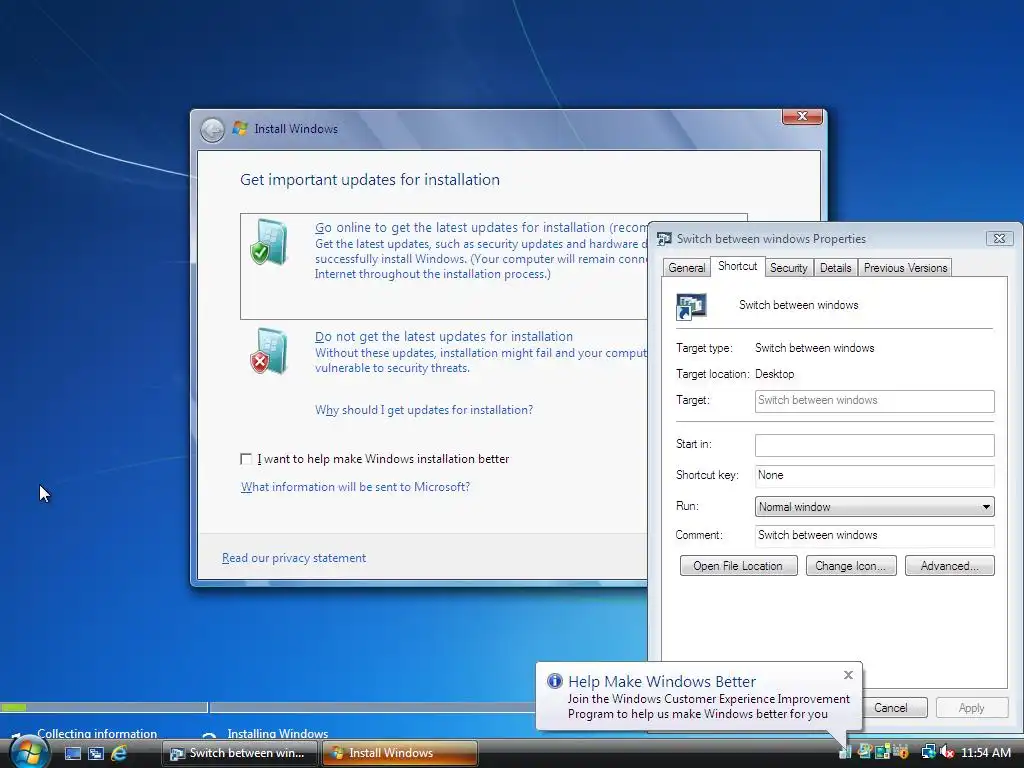This screenshot has width=1024, height=768.
Task: Click the Apply button
Action: (971, 708)
